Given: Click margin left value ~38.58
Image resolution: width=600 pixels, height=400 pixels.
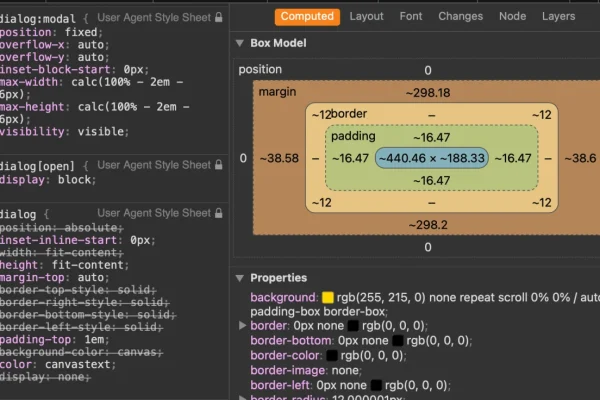Looking at the screenshot, I should 279,158.
